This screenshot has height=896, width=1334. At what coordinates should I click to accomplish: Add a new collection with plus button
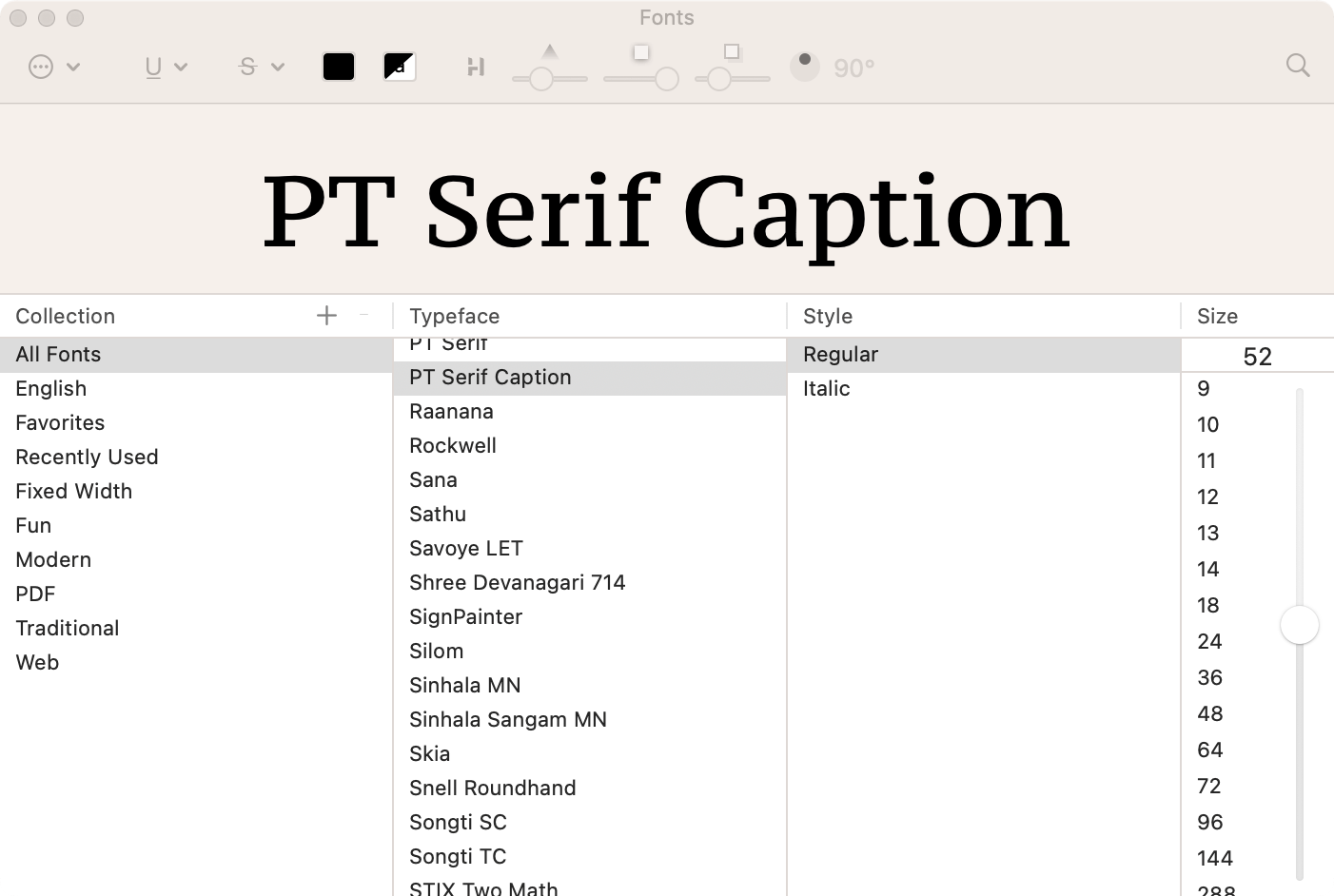(326, 316)
